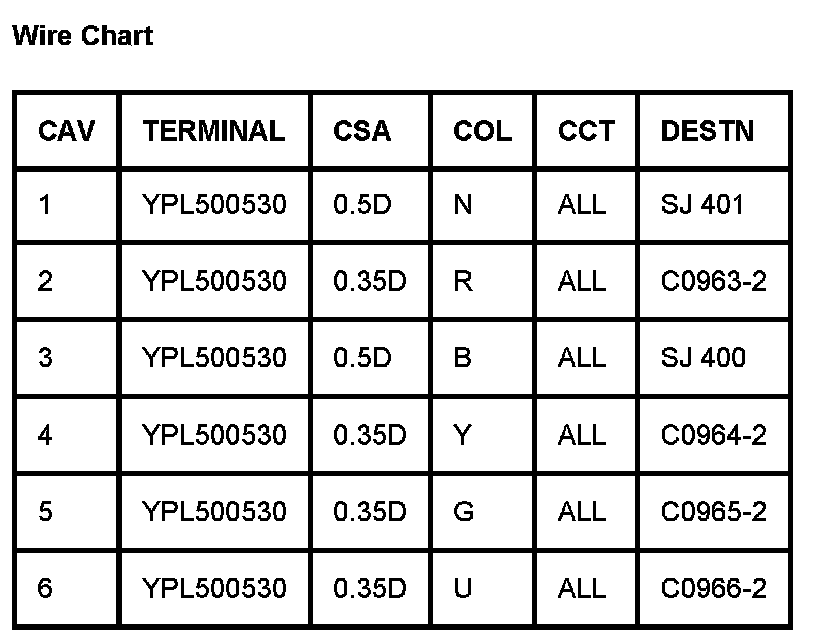Select destination cell C0965-2
This screenshot has height=644, width=816.
click(x=713, y=511)
